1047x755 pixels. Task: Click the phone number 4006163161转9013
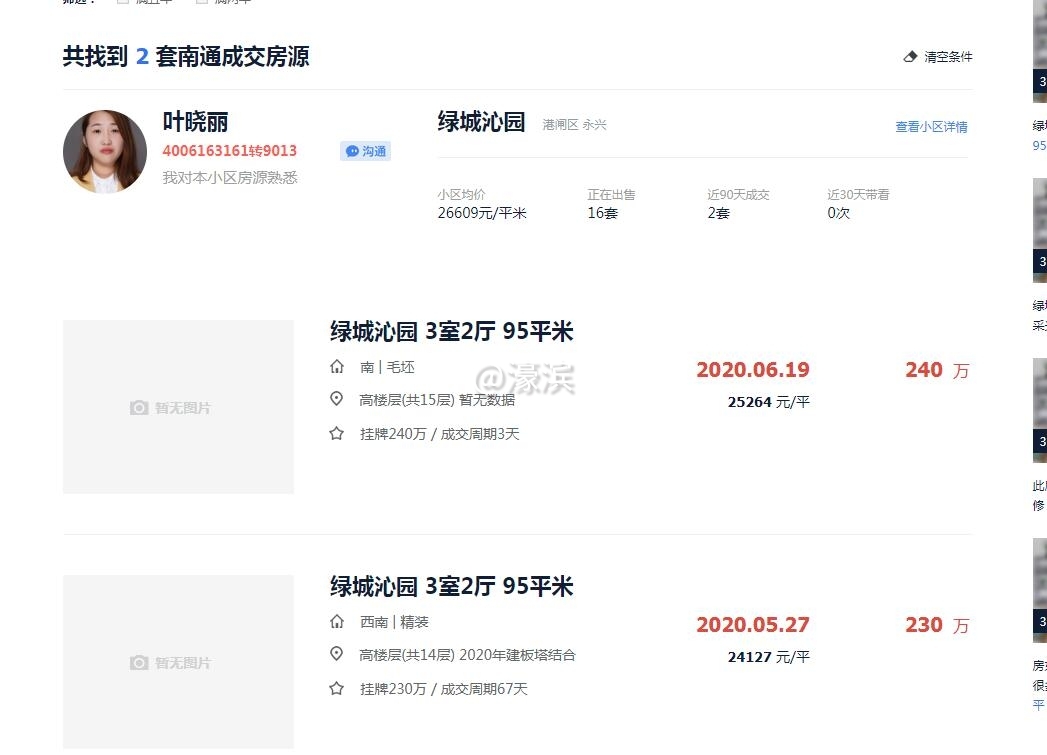pyautogui.click(x=229, y=151)
